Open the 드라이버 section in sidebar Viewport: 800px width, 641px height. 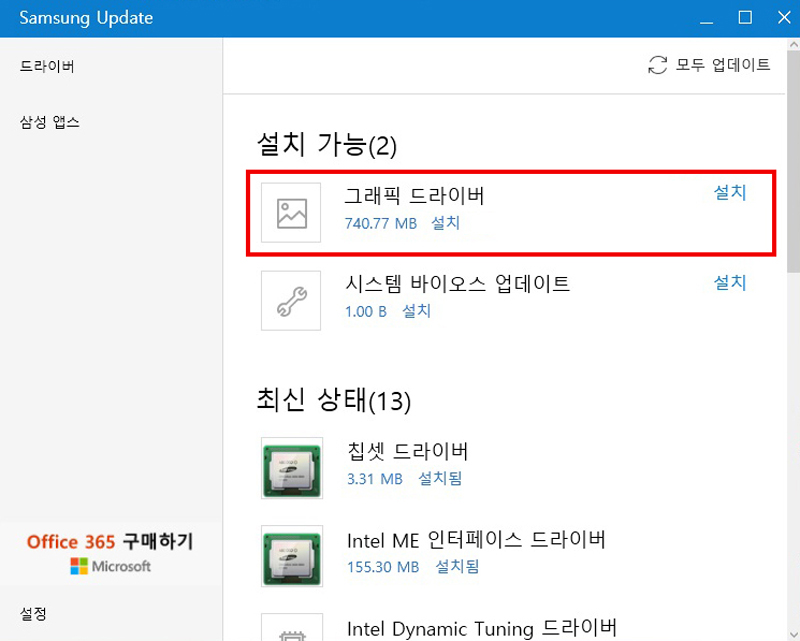click(x=47, y=66)
